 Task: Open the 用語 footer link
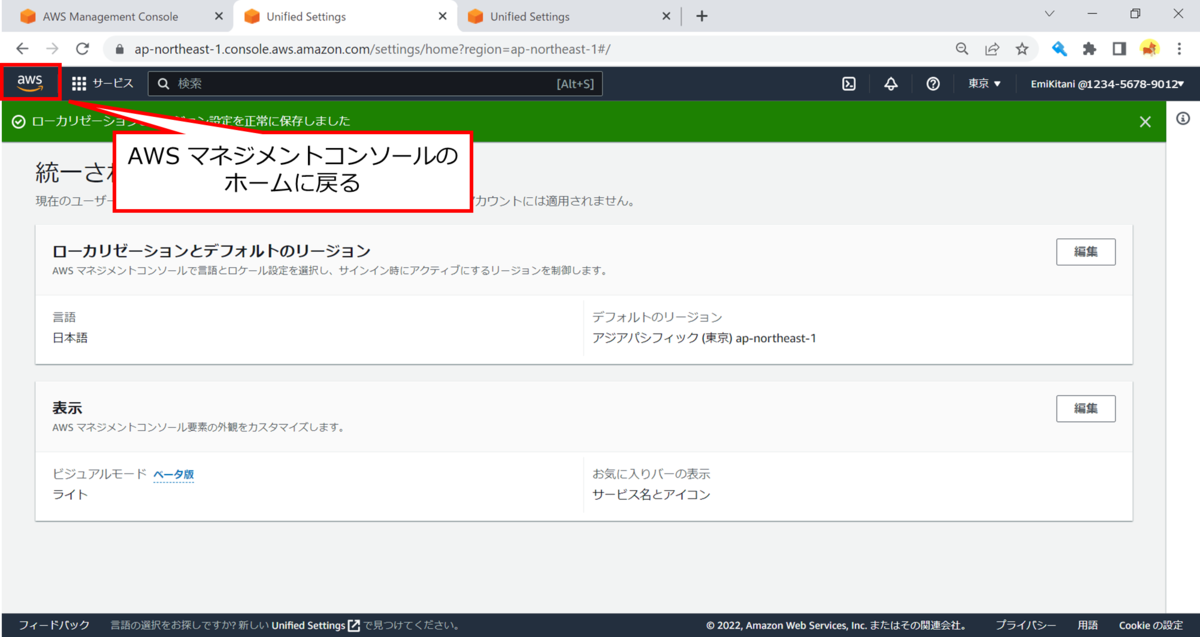point(1087,625)
